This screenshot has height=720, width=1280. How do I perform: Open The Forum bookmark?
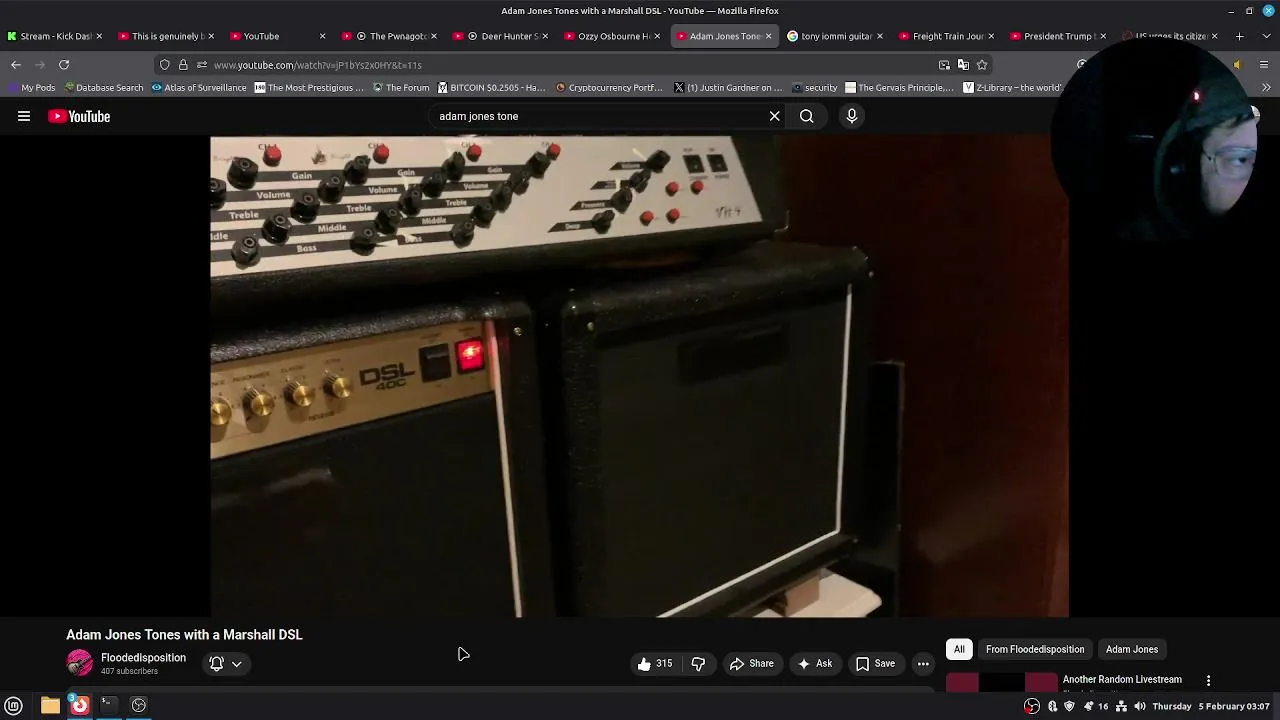(x=401, y=87)
